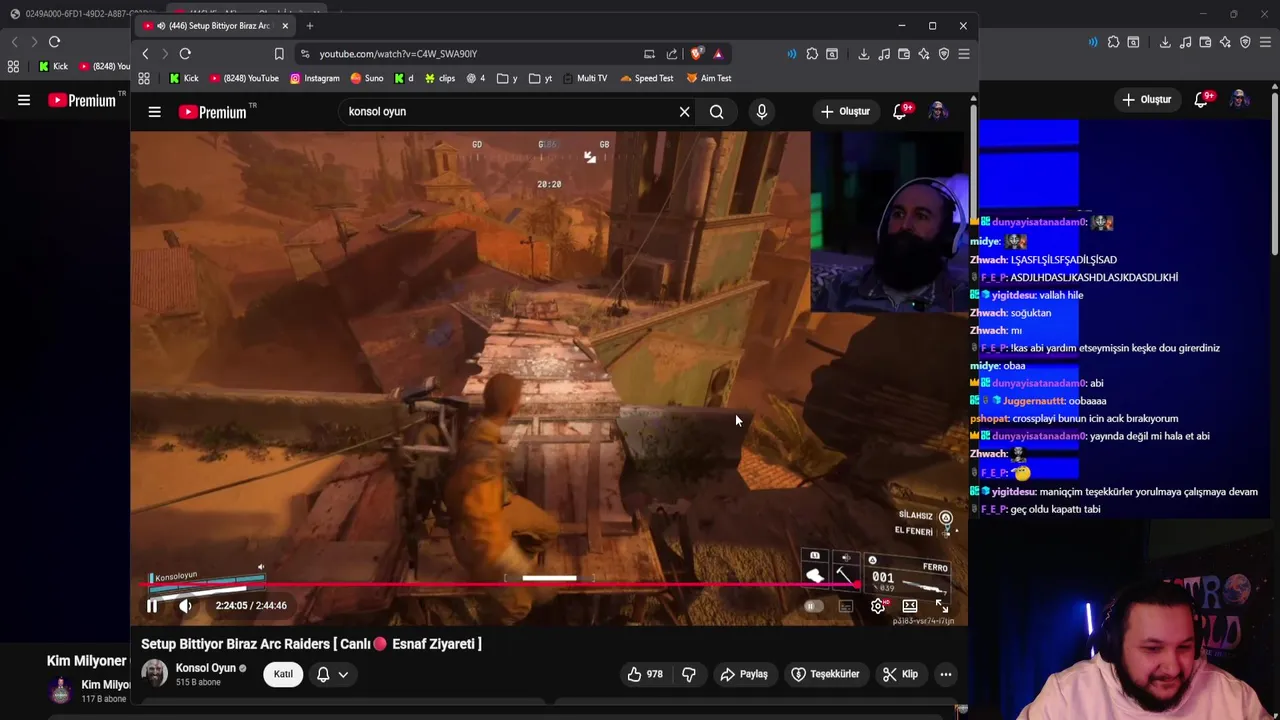Viewport: 1280px width, 720px height.
Task: Share this page icon in address bar
Action: [x=672, y=54]
